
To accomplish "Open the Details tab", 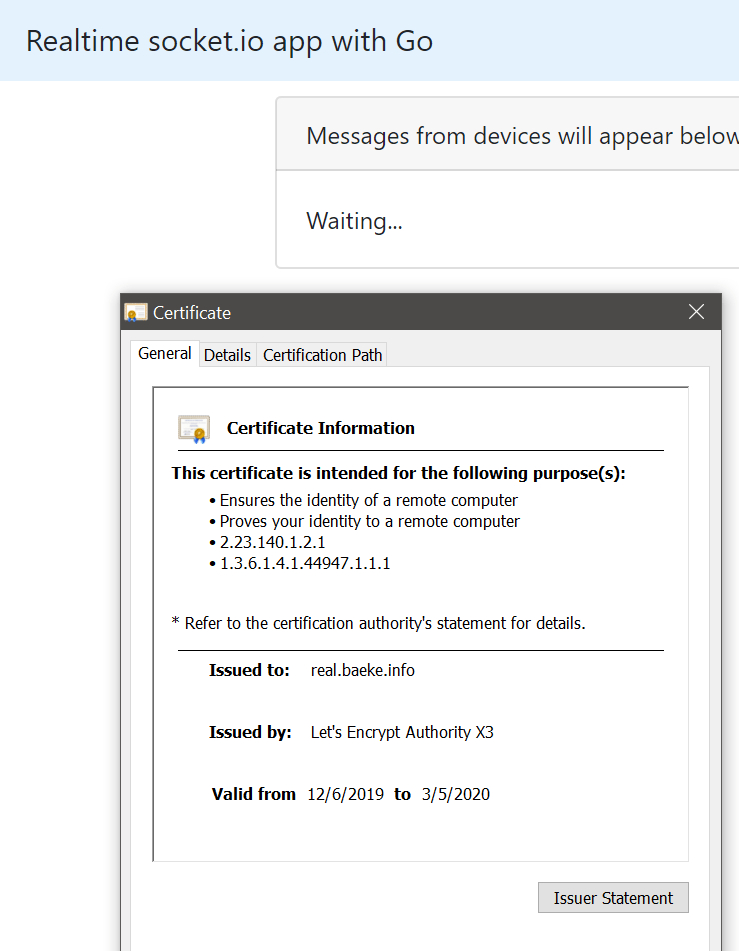I will pyautogui.click(x=227, y=355).
